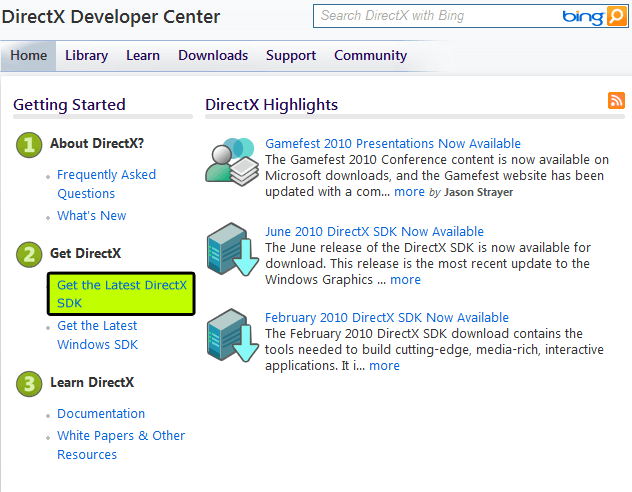Click author name Jason Strayer
632x492 pixels.
(478, 192)
